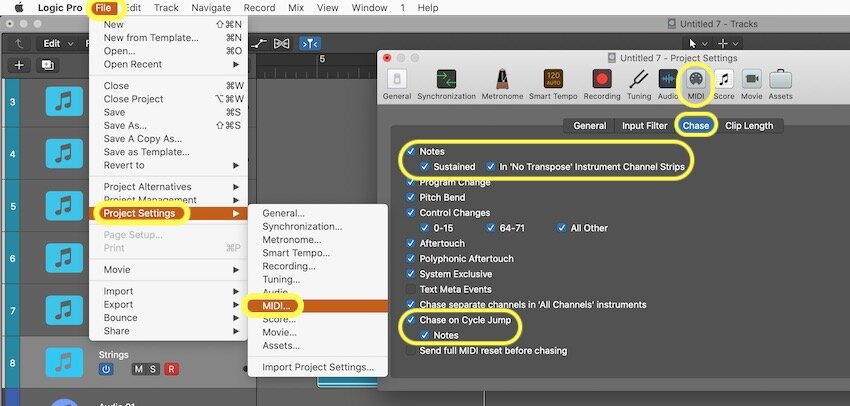
Task: Click the Flex show/hide icon
Action: tap(282, 43)
